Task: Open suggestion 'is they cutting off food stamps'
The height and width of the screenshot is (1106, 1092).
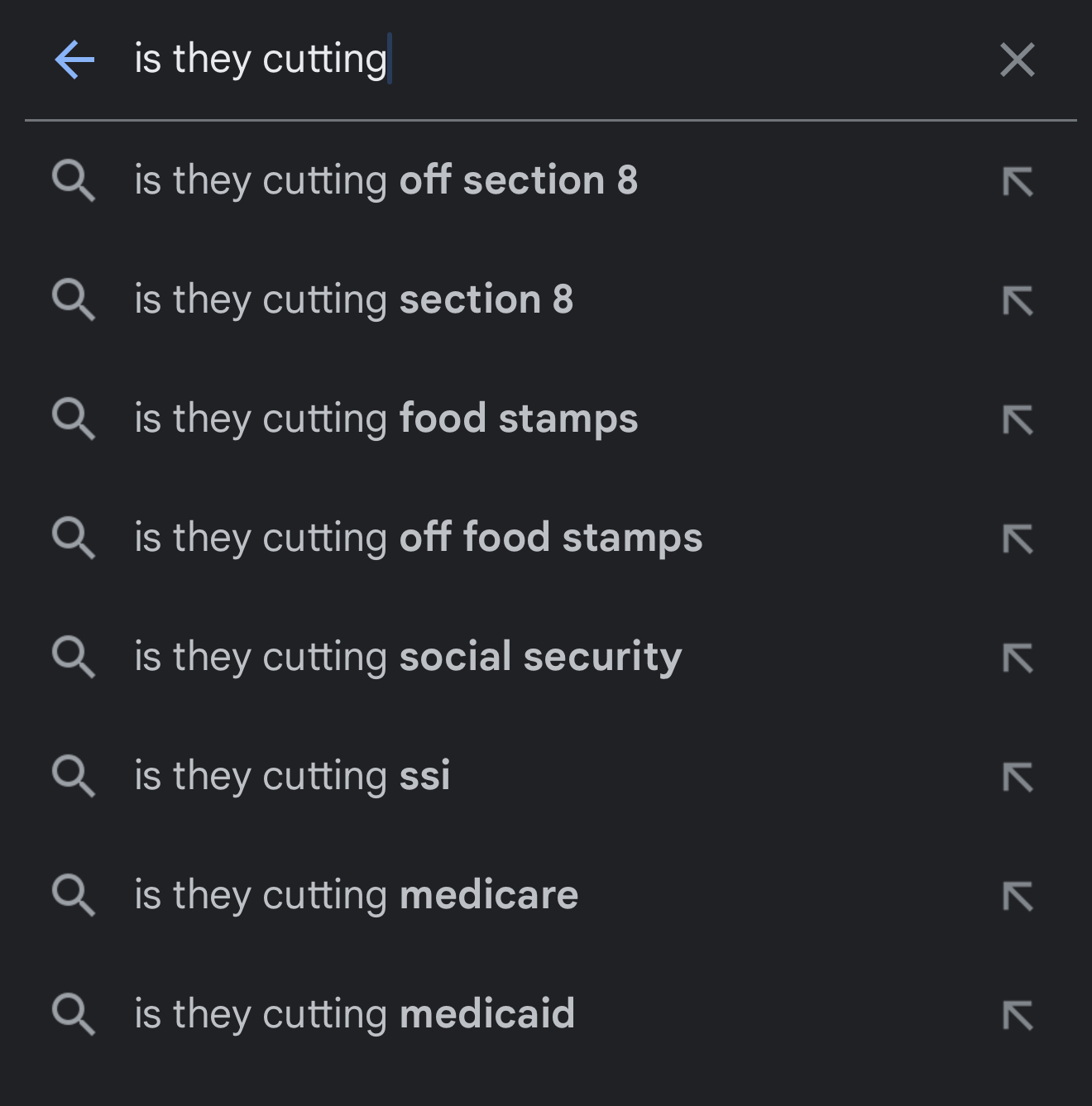Action: (418, 538)
